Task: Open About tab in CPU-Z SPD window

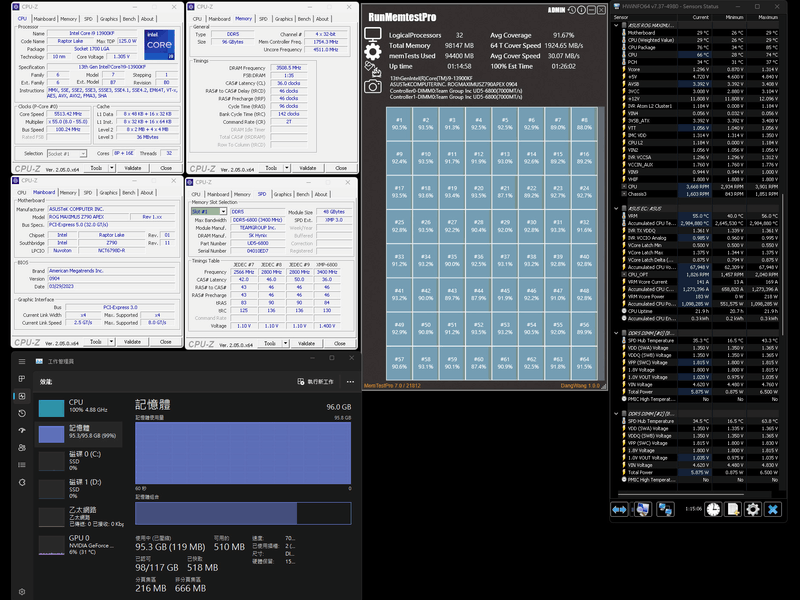Action: click(321, 194)
